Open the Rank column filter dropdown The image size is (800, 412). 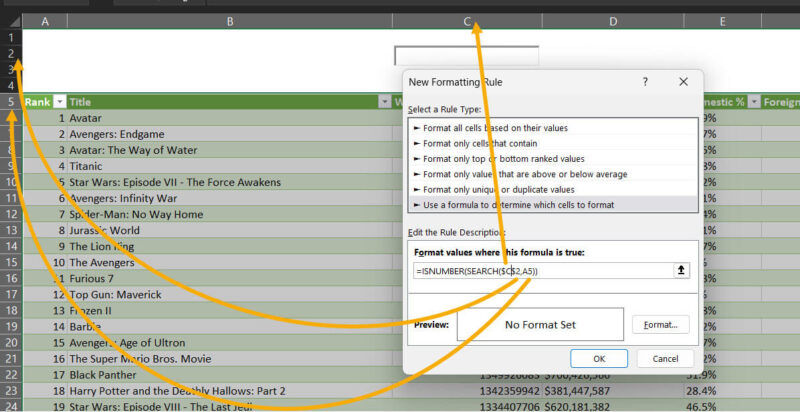tap(60, 102)
